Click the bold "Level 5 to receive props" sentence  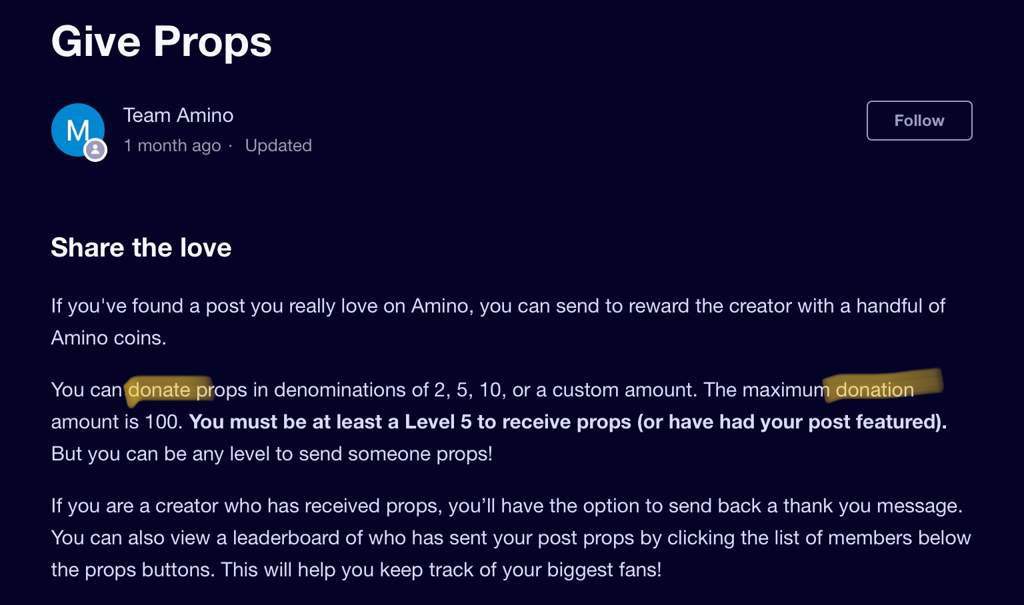tap(568, 422)
